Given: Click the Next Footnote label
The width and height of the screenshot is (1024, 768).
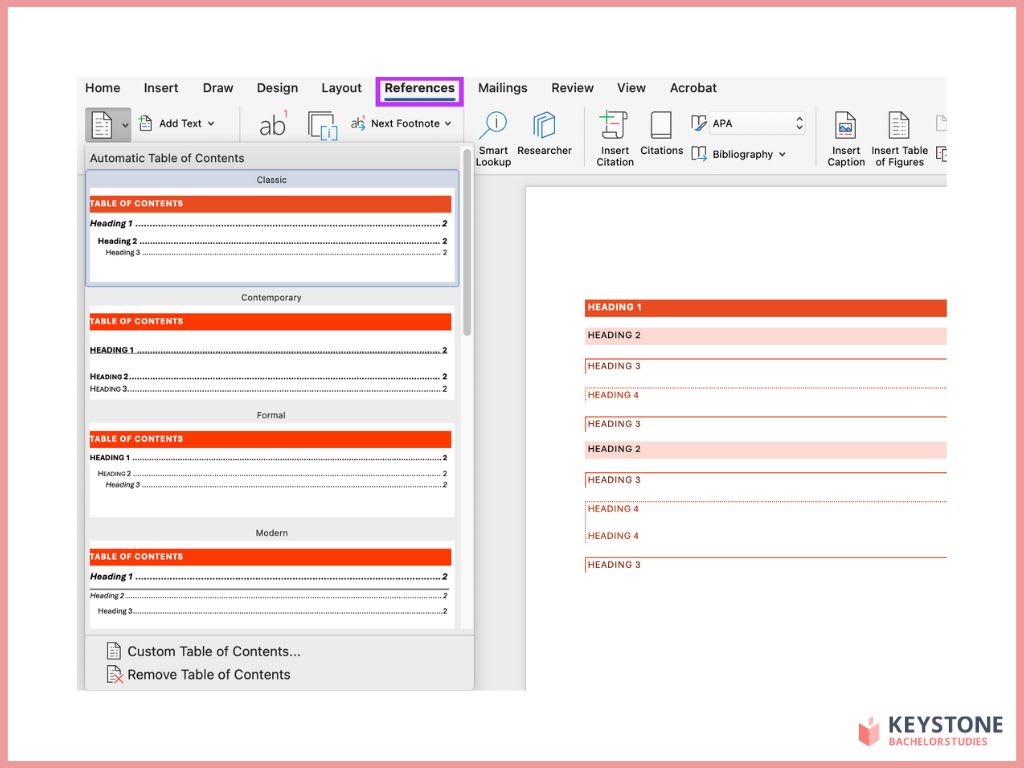Looking at the screenshot, I should pyautogui.click(x=405, y=123).
